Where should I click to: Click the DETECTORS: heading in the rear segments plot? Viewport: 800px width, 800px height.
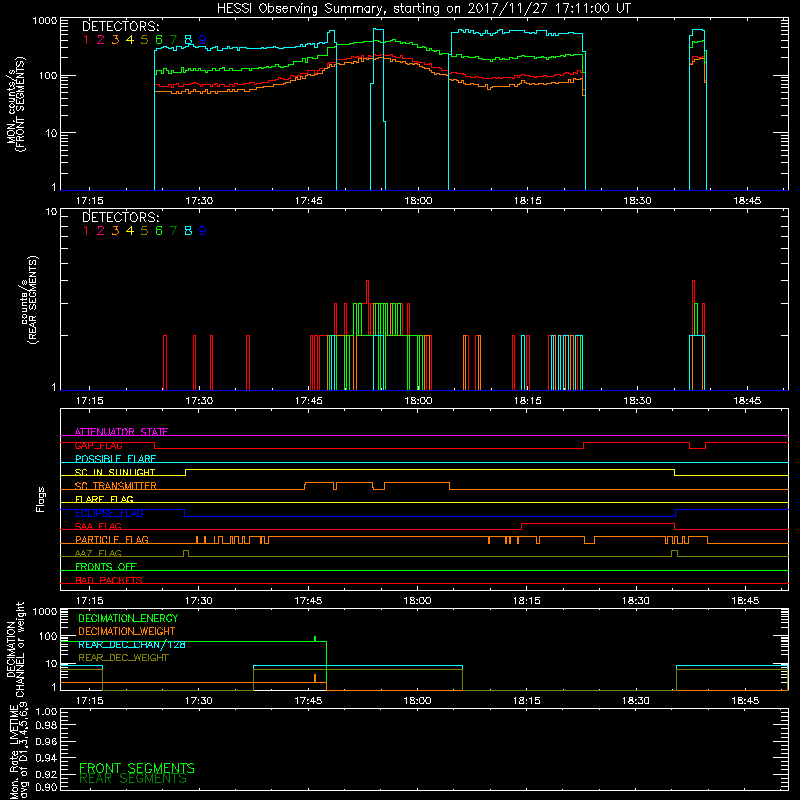[121, 217]
